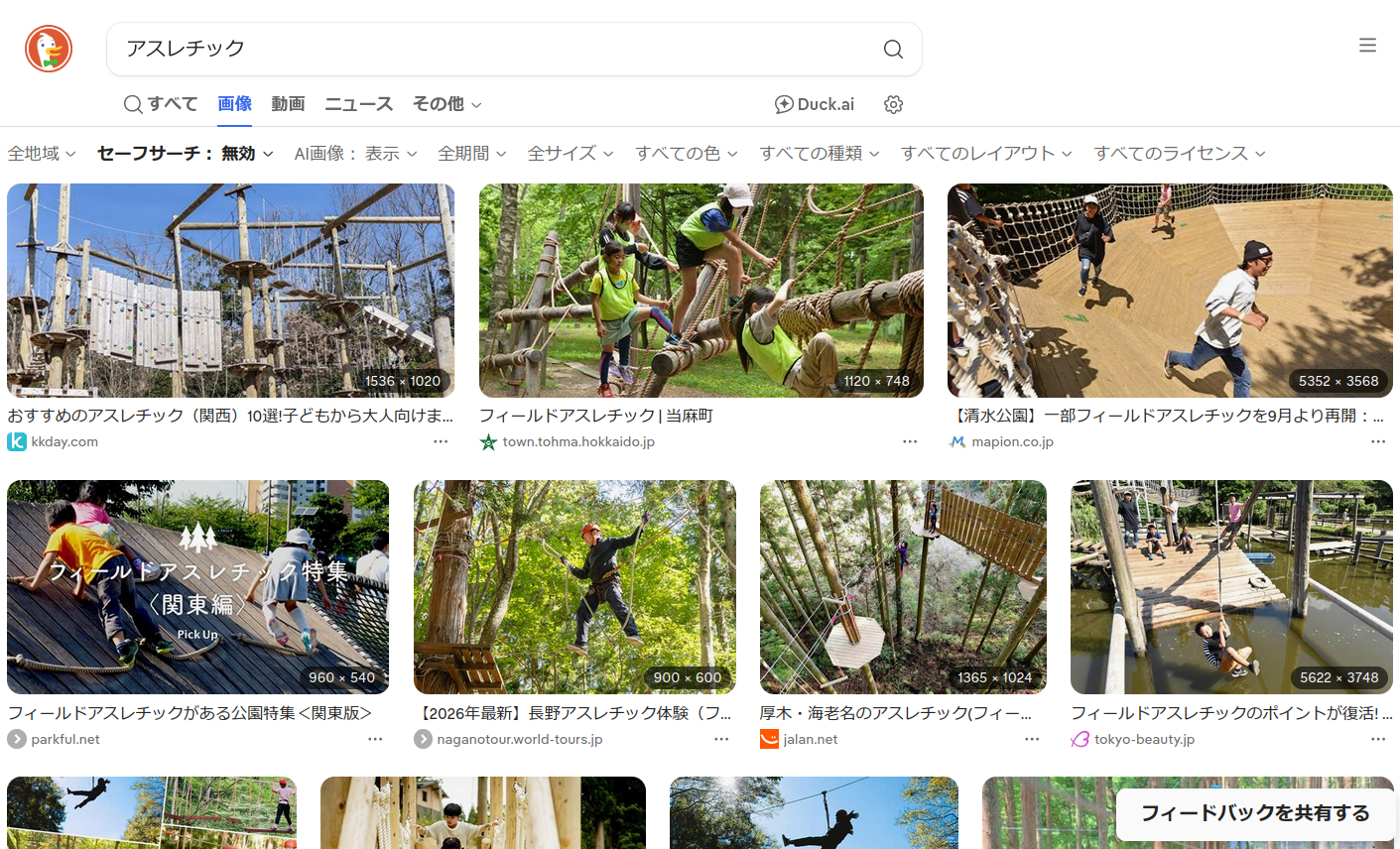Click the DuckDuckGo logo
Viewport: 1400px width, 849px height.
pyautogui.click(x=49, y=49)
